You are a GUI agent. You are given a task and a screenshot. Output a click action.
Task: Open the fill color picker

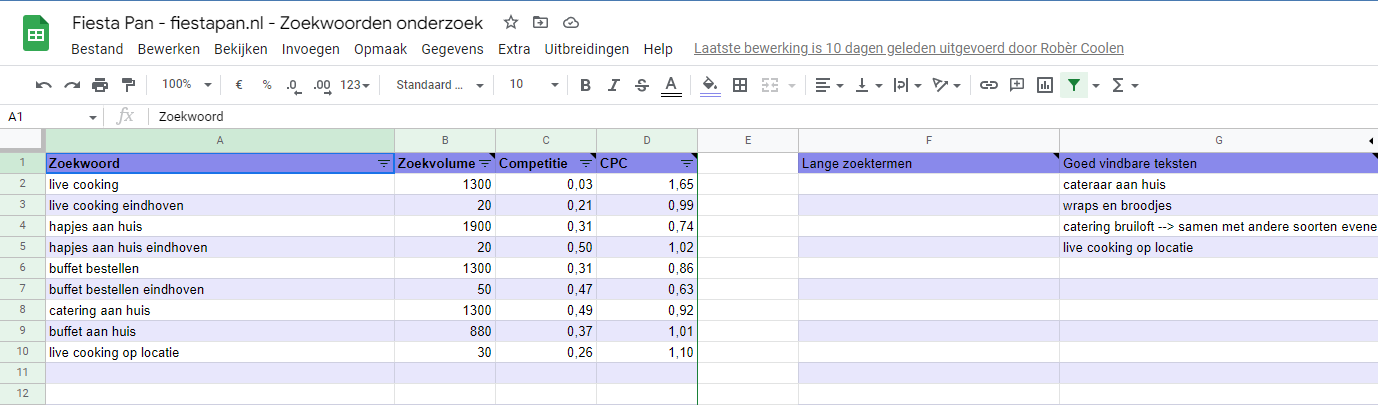tap(710, 85)
